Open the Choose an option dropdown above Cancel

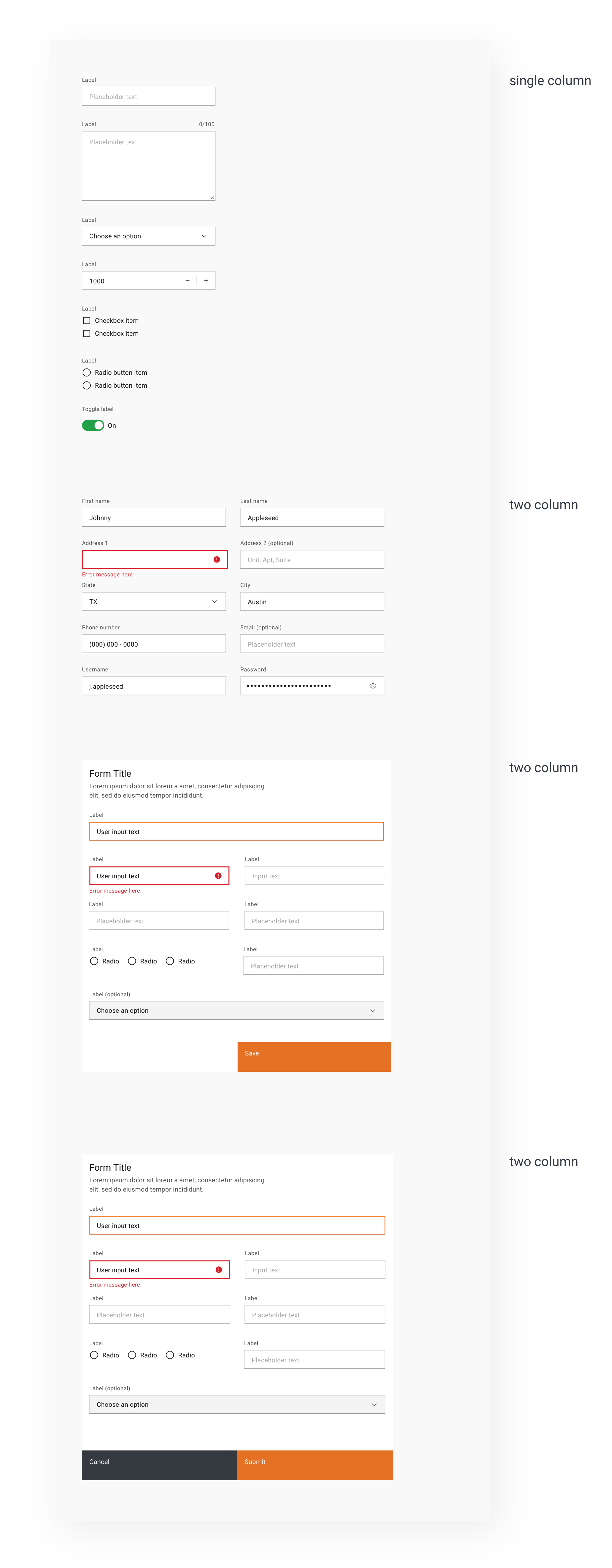click(237, 1404)
